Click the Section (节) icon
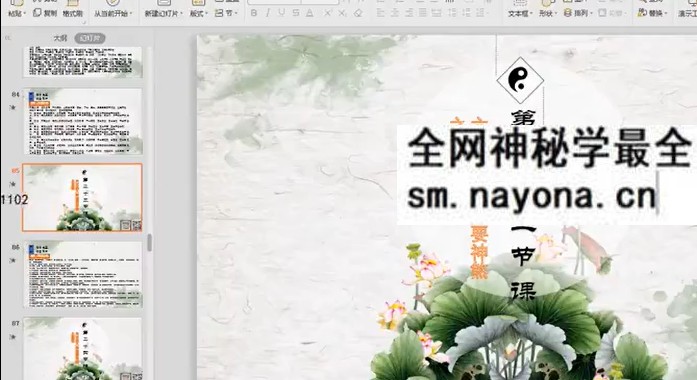697x380 pixels. pyautogui.click(x=219, y=13)
